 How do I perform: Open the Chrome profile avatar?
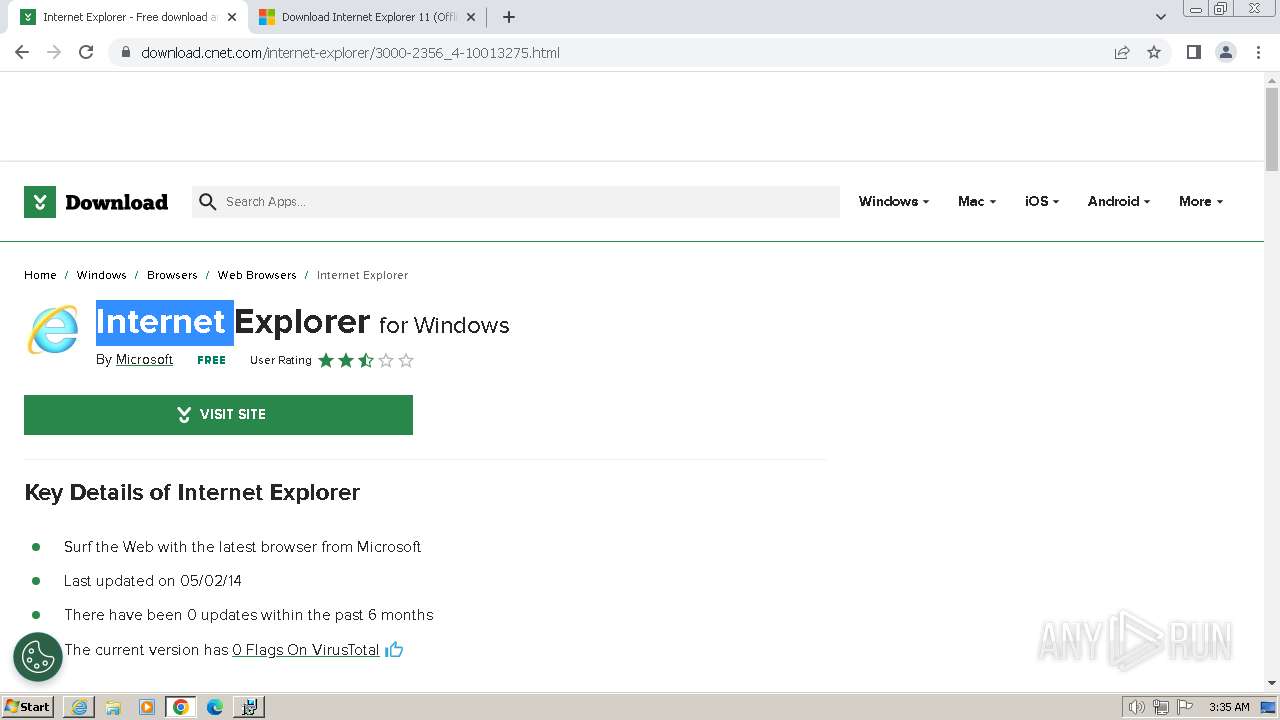1226,52
